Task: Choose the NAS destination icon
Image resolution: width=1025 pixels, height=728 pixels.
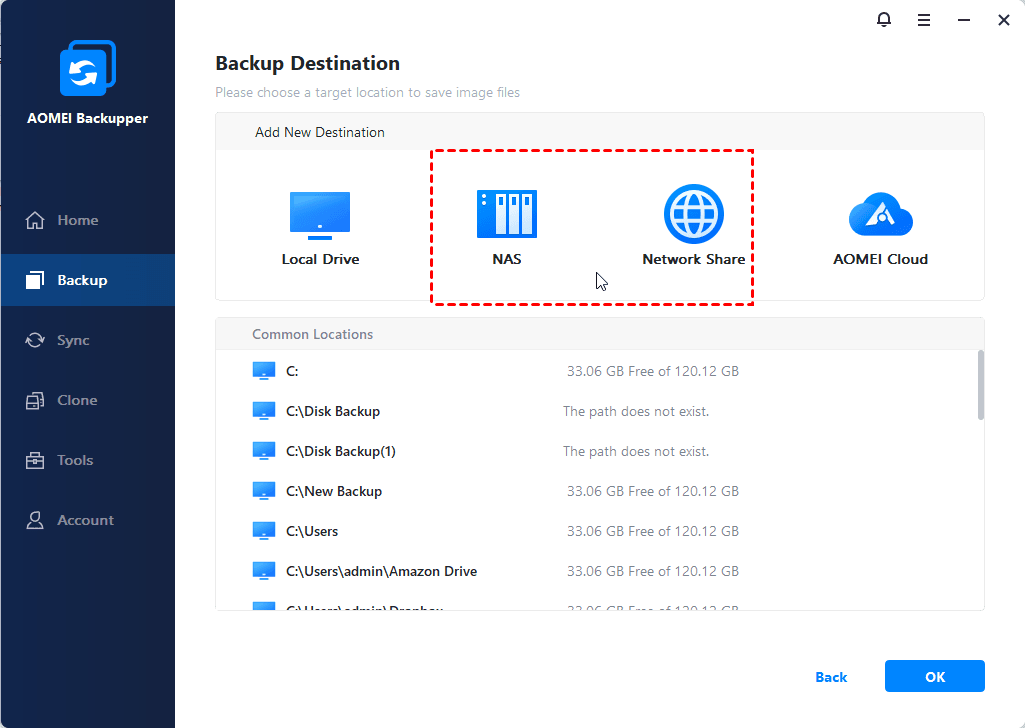Action: coord(506,214)
